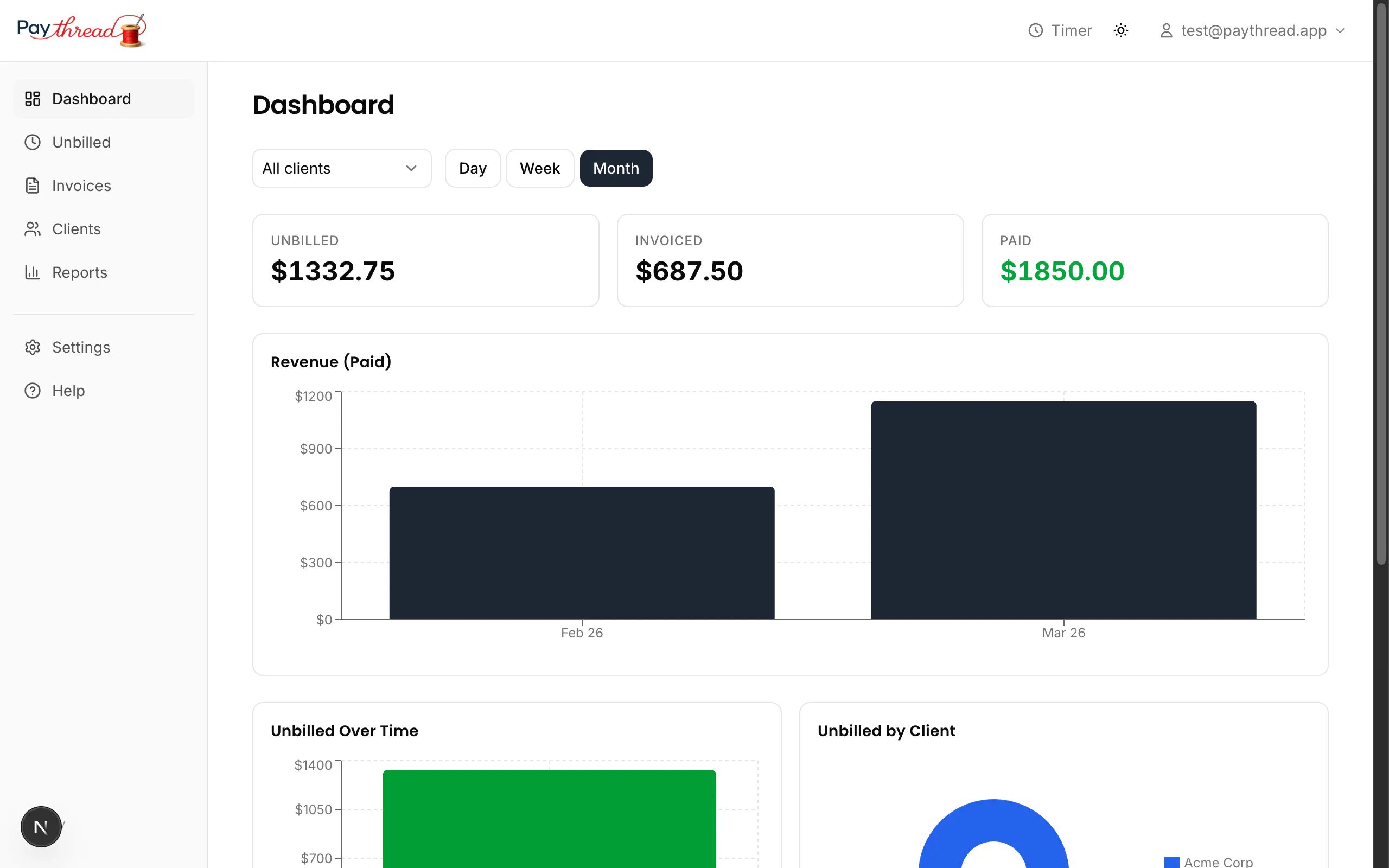Click the Unbilled $1332.75 summary card
1389x868 pixels.
pyautogui.click(x=426, y=260)
